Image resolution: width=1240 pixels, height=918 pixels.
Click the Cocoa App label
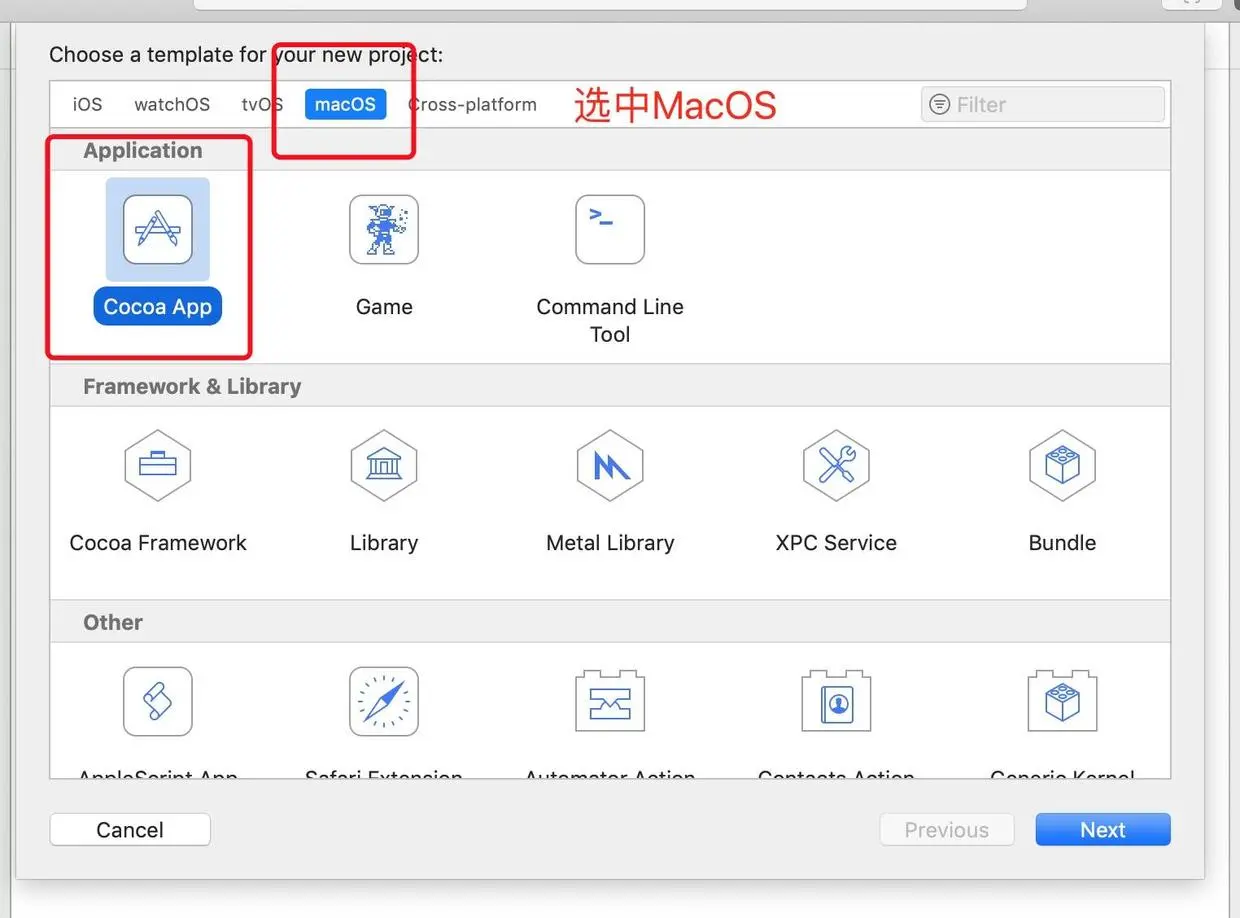[x=158, y=306]
